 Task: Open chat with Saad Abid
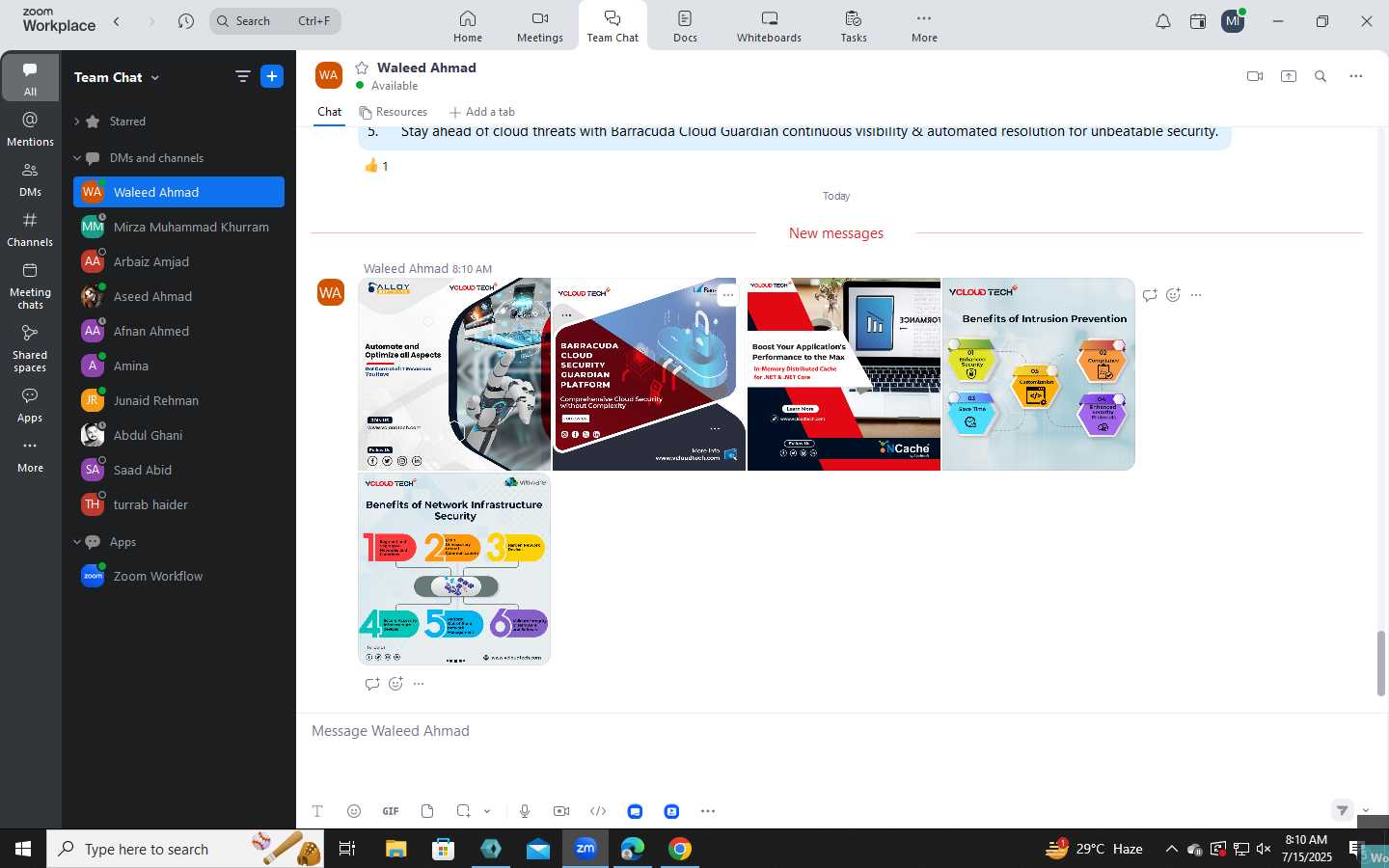click(x=178, y=470)
